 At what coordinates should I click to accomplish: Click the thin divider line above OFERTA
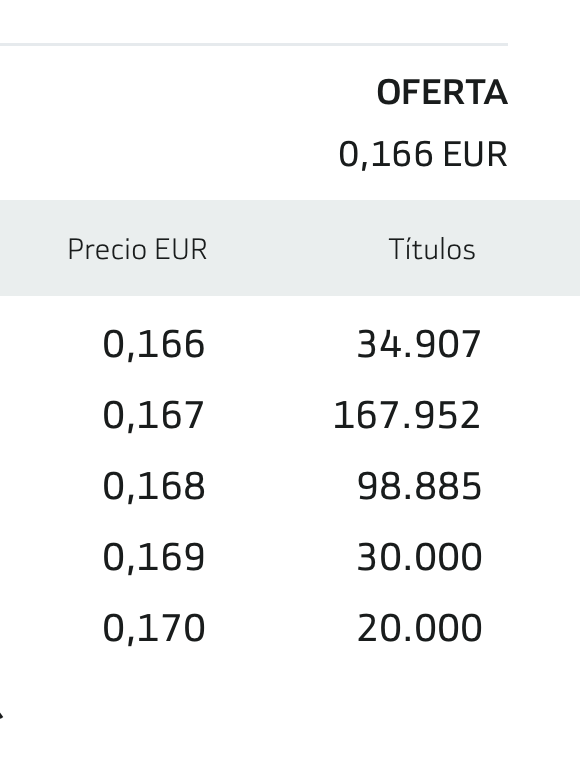point(254,44)
